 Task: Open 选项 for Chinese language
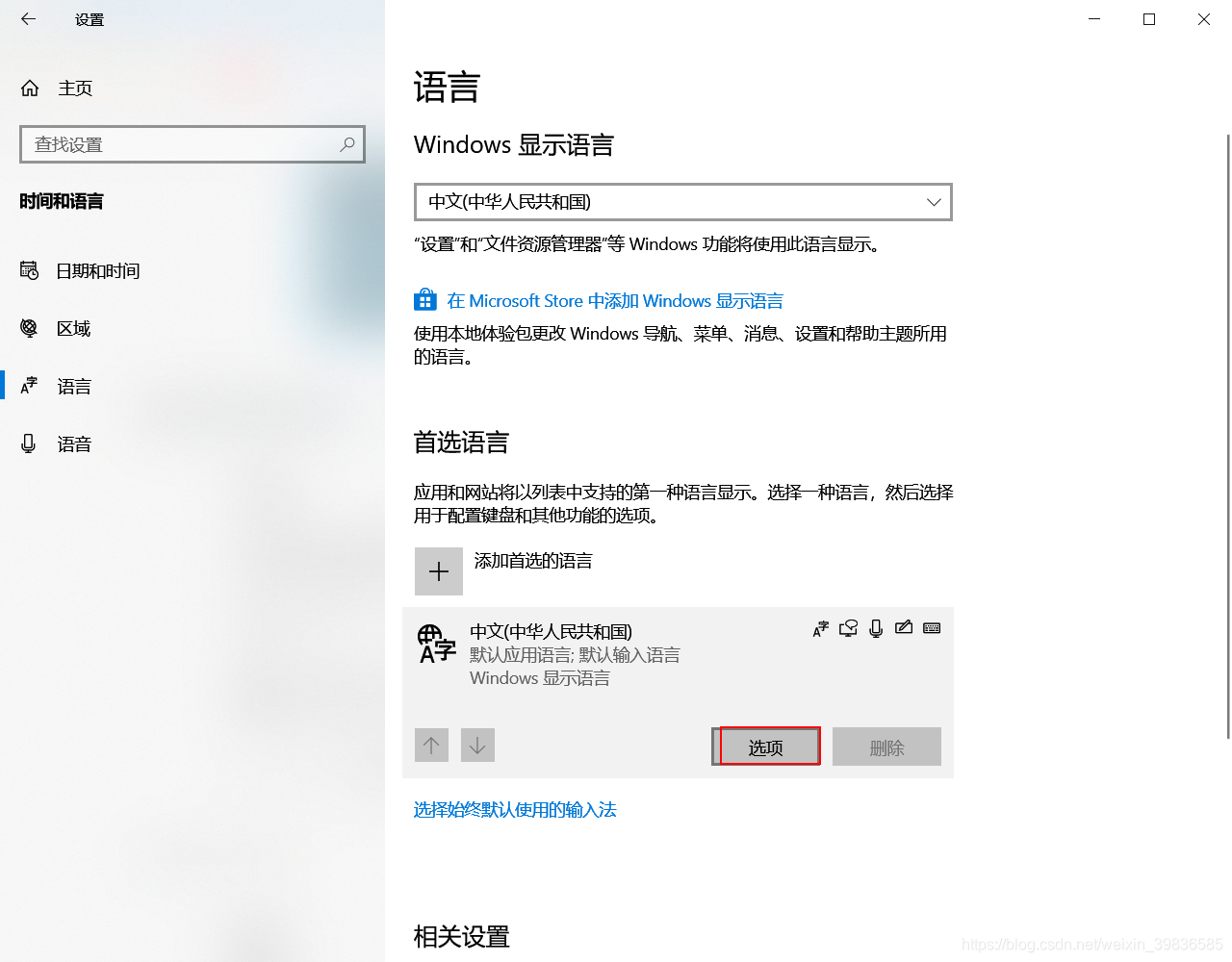[x=766, y=747]
